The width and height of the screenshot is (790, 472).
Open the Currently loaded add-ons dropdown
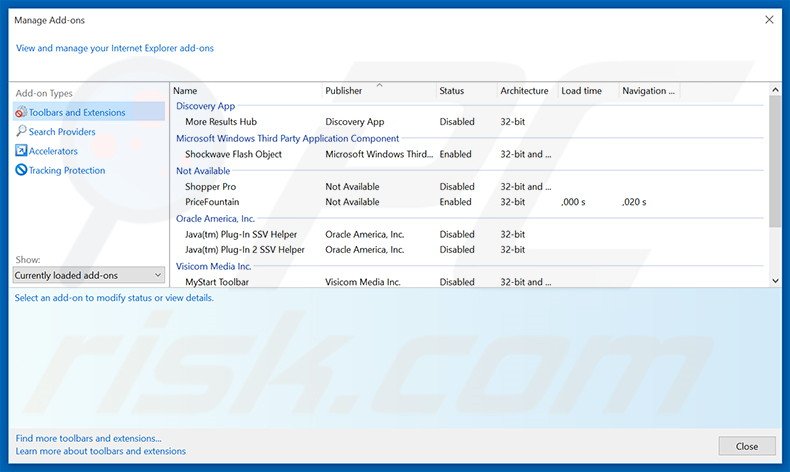89,275
